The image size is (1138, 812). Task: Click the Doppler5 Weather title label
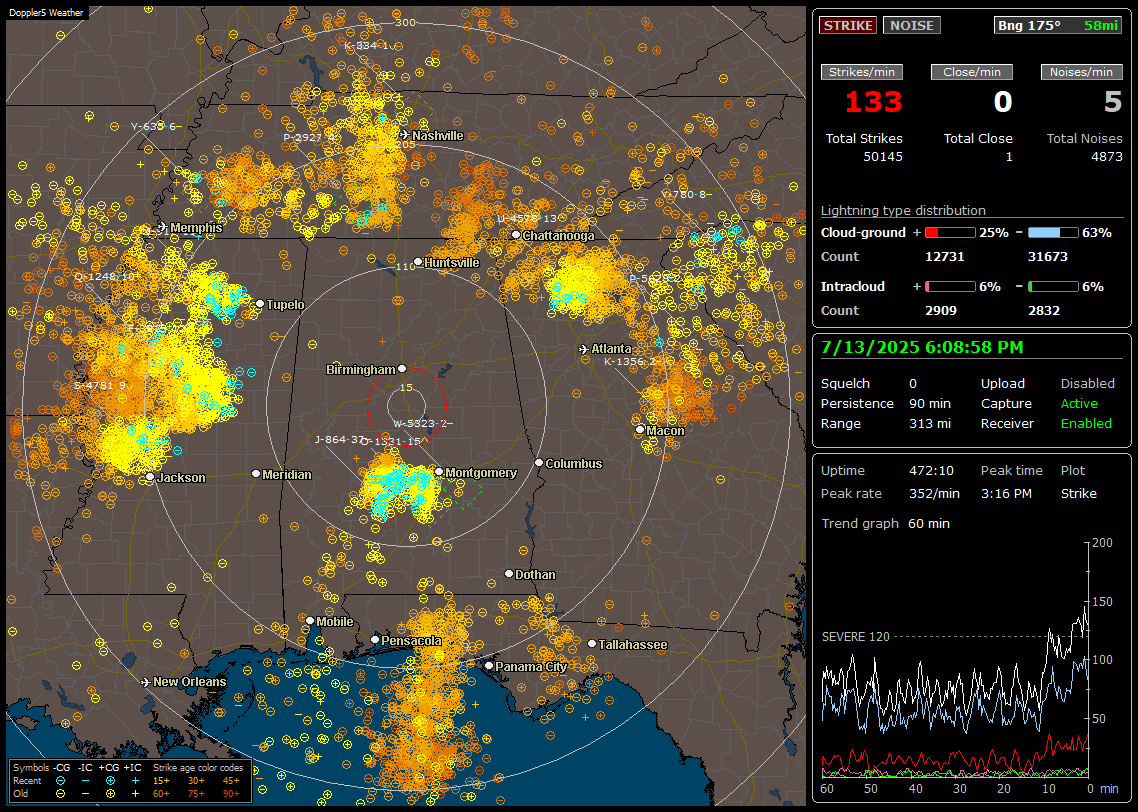(x=46, y=13)
